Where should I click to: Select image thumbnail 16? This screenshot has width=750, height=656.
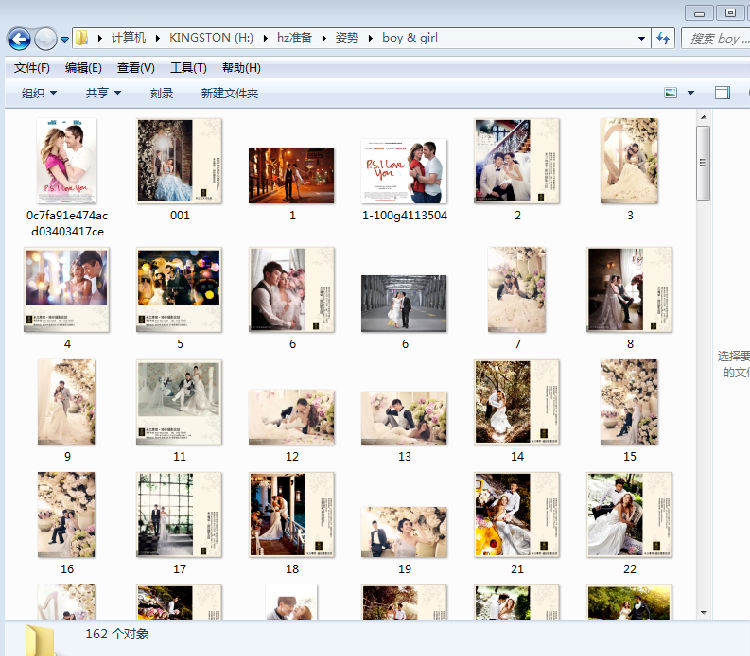66,515
